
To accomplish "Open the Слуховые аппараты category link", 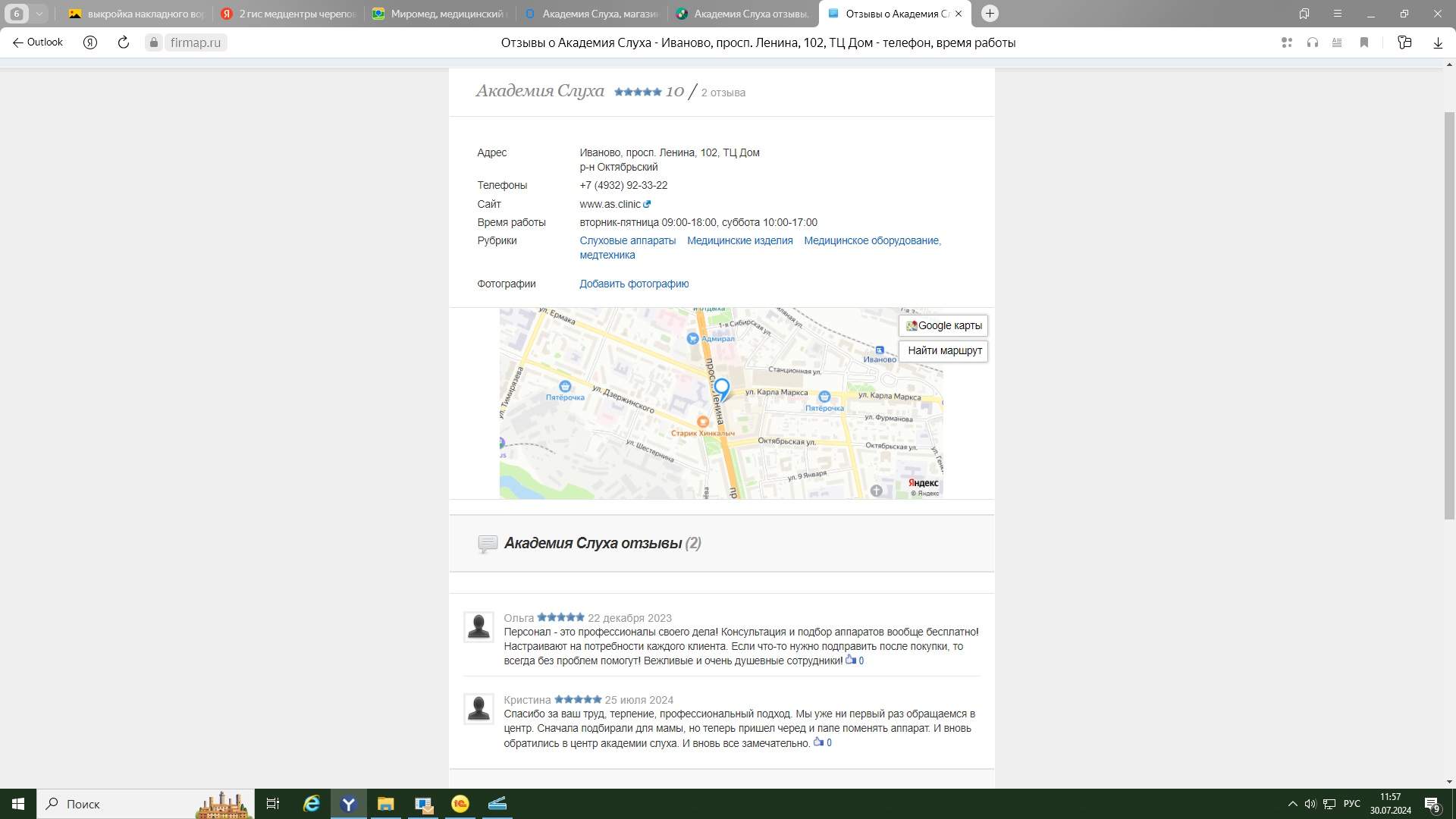I will click(x=627, y=240).
